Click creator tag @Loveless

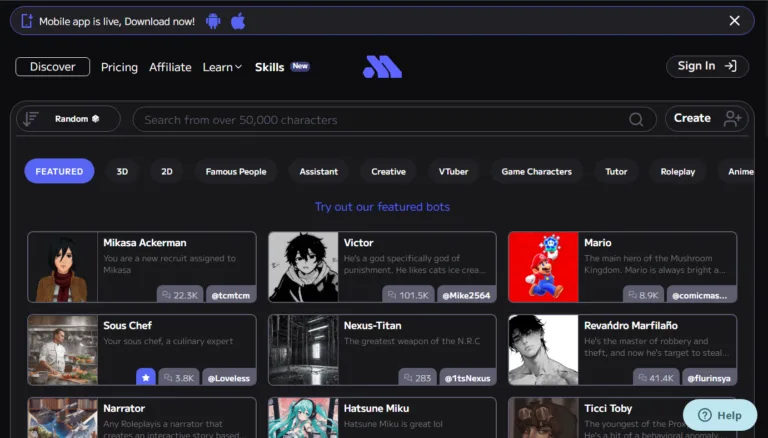point(229,378)
